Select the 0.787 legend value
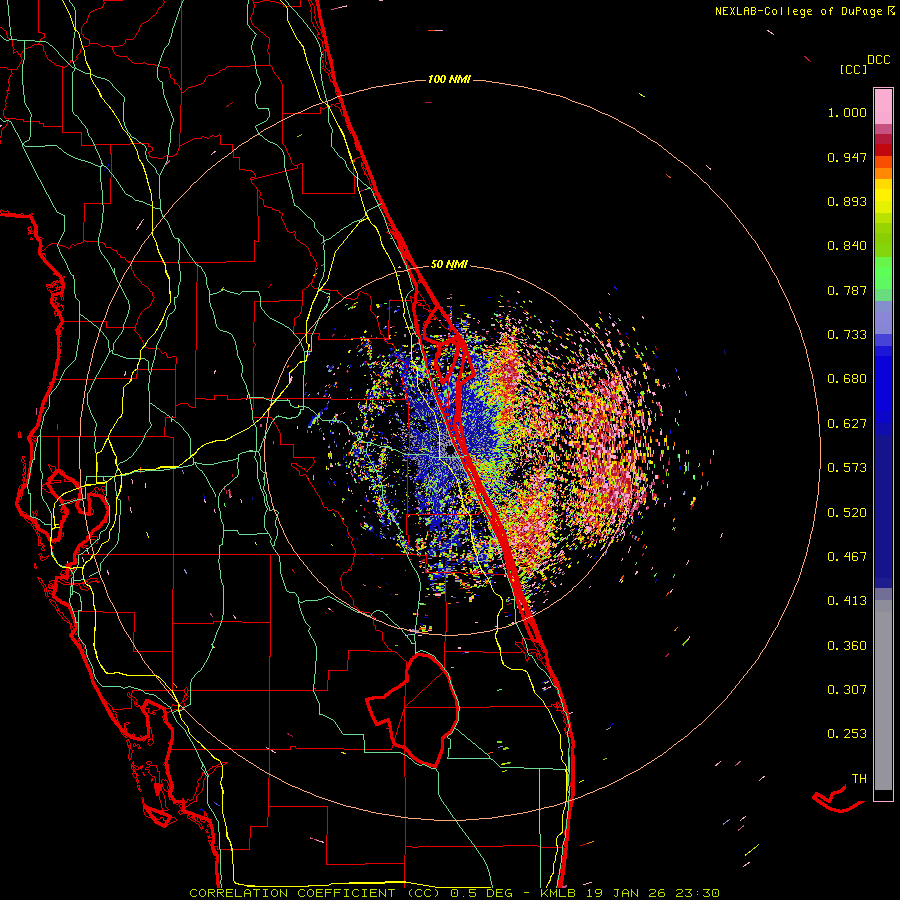This screenshot has width=900, height=900. 847,290
